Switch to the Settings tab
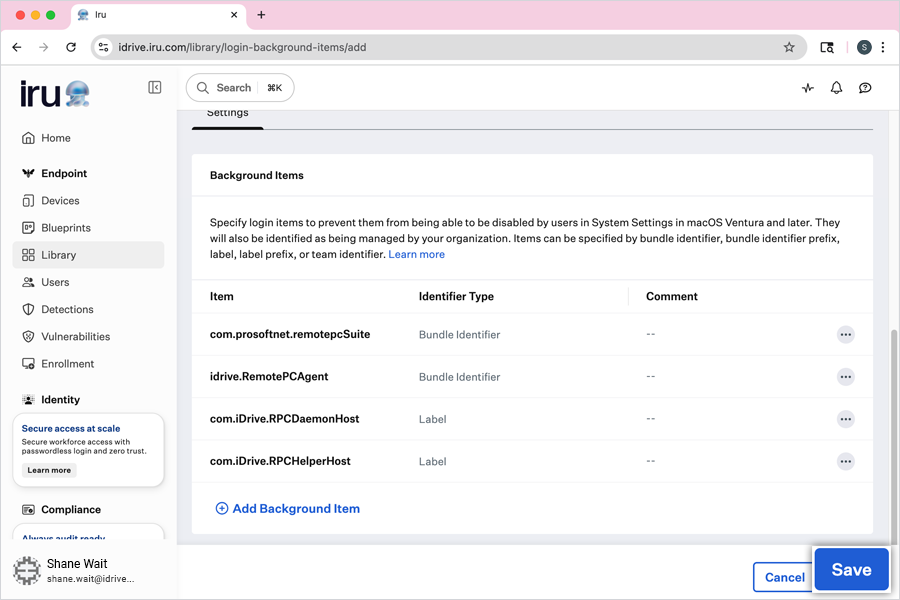 point(228,114)
